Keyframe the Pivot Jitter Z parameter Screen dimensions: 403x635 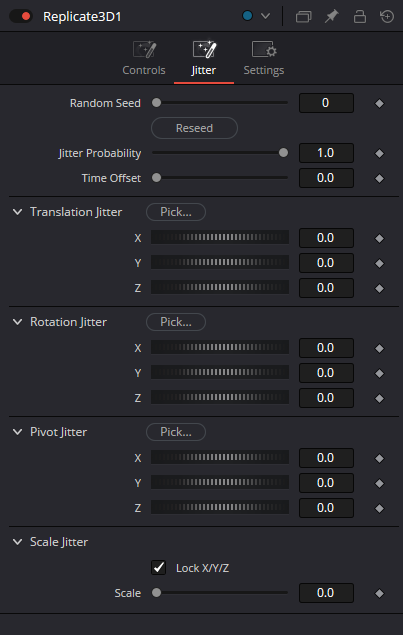coord(380,509)
